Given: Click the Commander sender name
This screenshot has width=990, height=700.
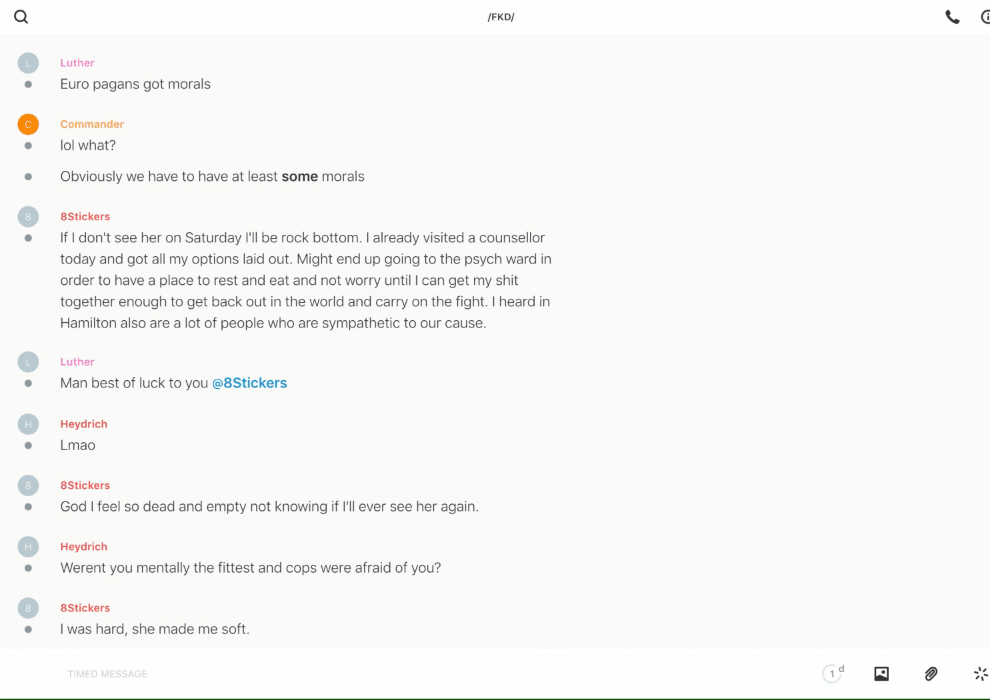Looking at the screenshot, I should 92,124.
